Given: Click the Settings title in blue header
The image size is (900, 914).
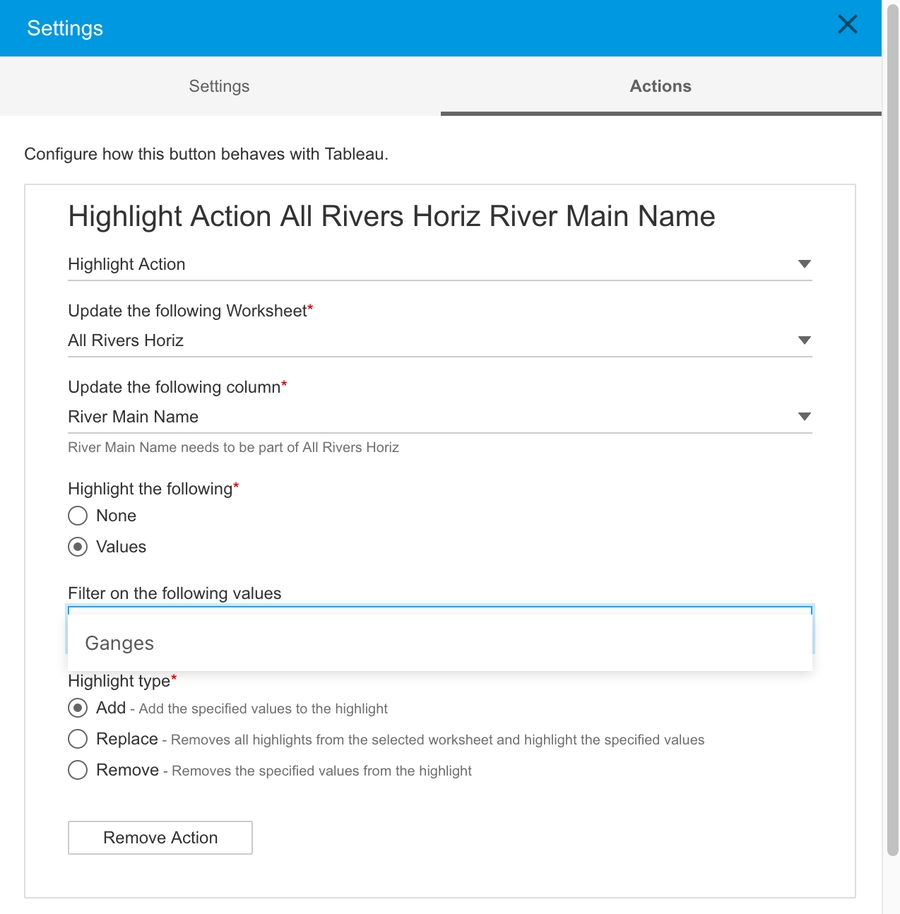Looking at the screenshot, I should (x=65, y=28).
